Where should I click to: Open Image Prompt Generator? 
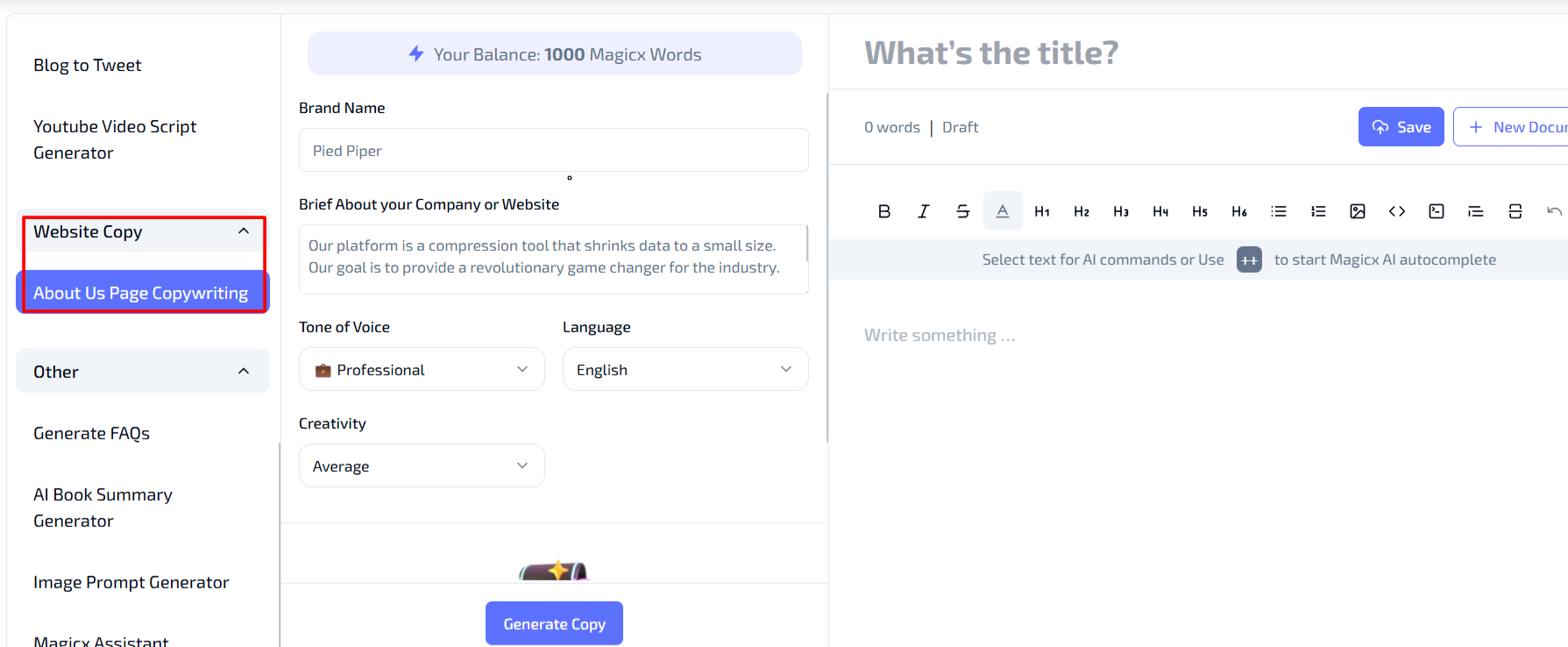pyautogui.click(x=131, y=582)
